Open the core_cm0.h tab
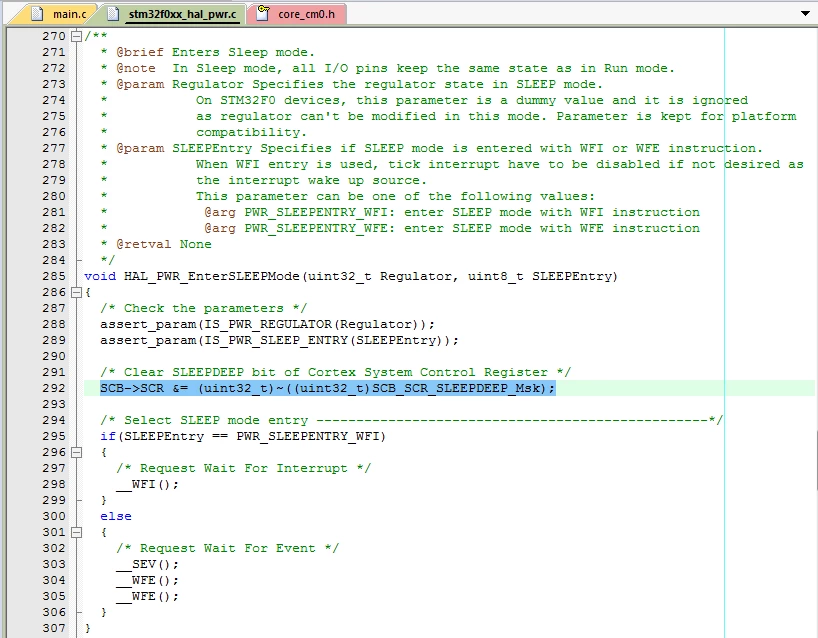Image resolution: width=818 pixels, height=638 pixels. click(x=299, y=14)
